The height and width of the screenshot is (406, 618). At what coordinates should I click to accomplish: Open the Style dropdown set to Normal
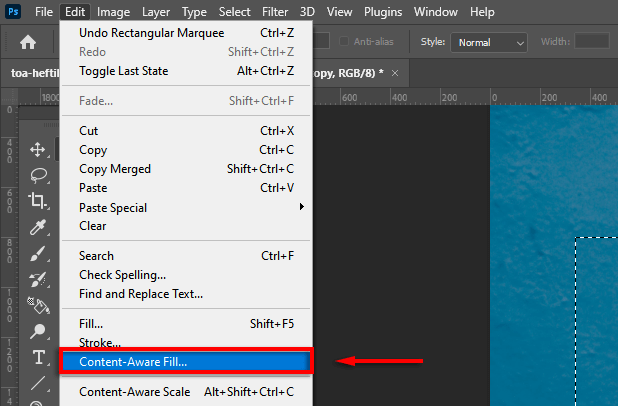(489, 43)
